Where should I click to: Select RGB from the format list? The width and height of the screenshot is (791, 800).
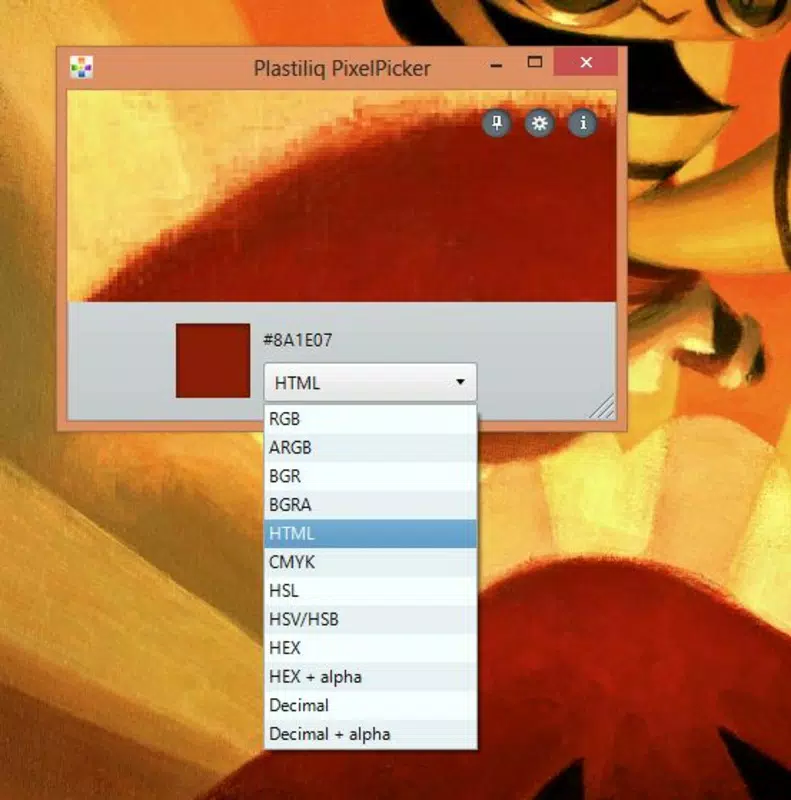[x=370, y=419]
